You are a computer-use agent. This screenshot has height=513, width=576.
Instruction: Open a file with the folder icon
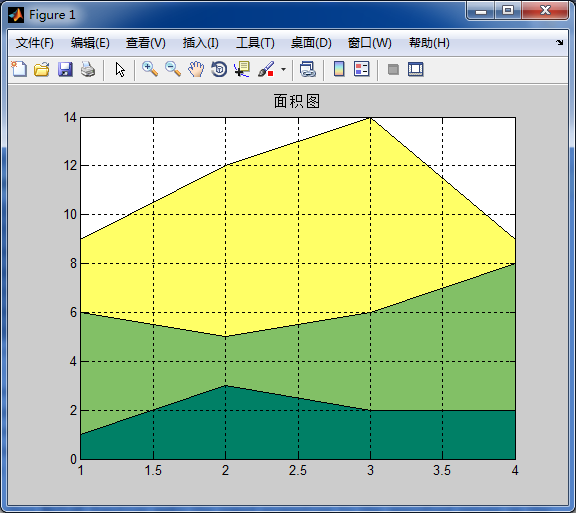click(42, 69)
